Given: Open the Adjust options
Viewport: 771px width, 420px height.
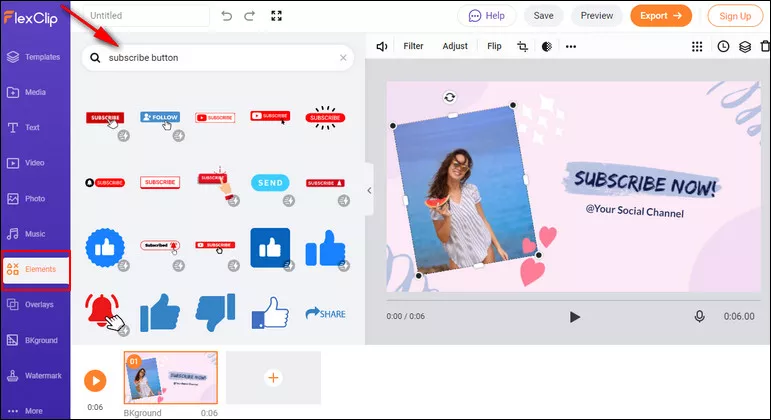Looking at the screenshot, I should 455,46.
